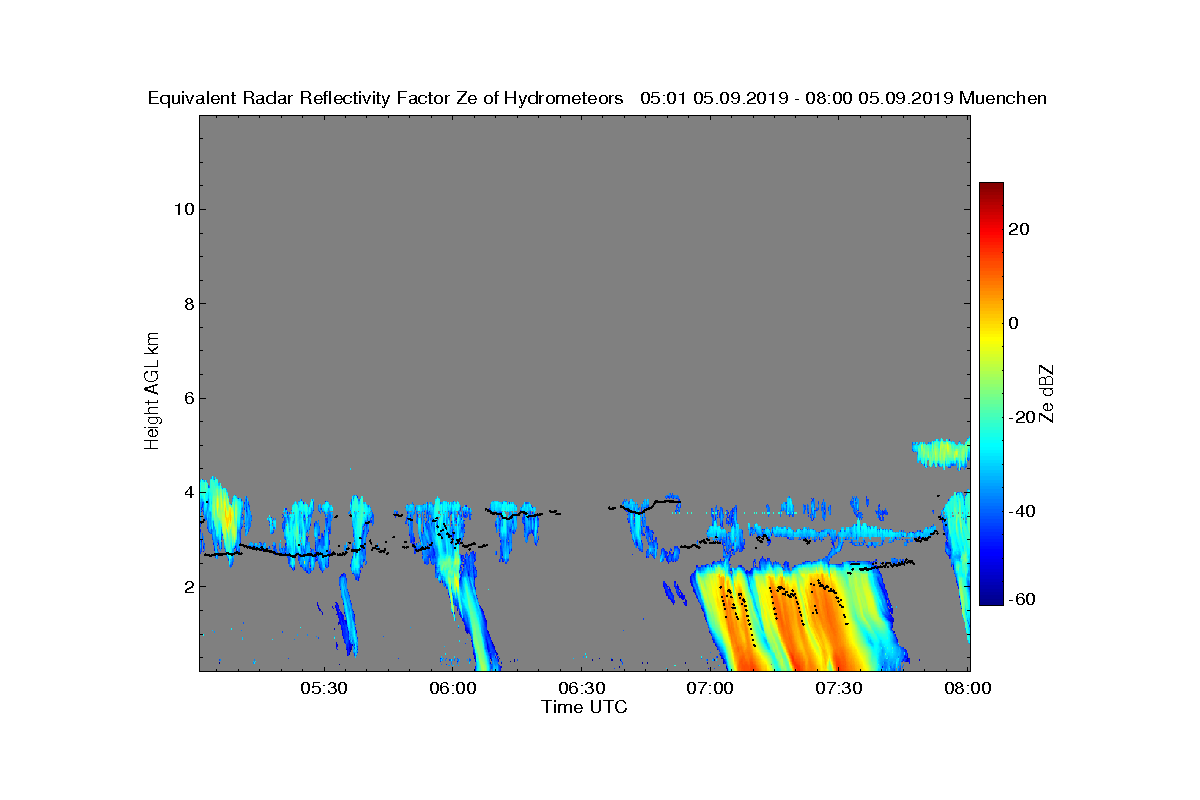Click the isolated cloud layer at 5 km near 08:00

tap(941, 453)
